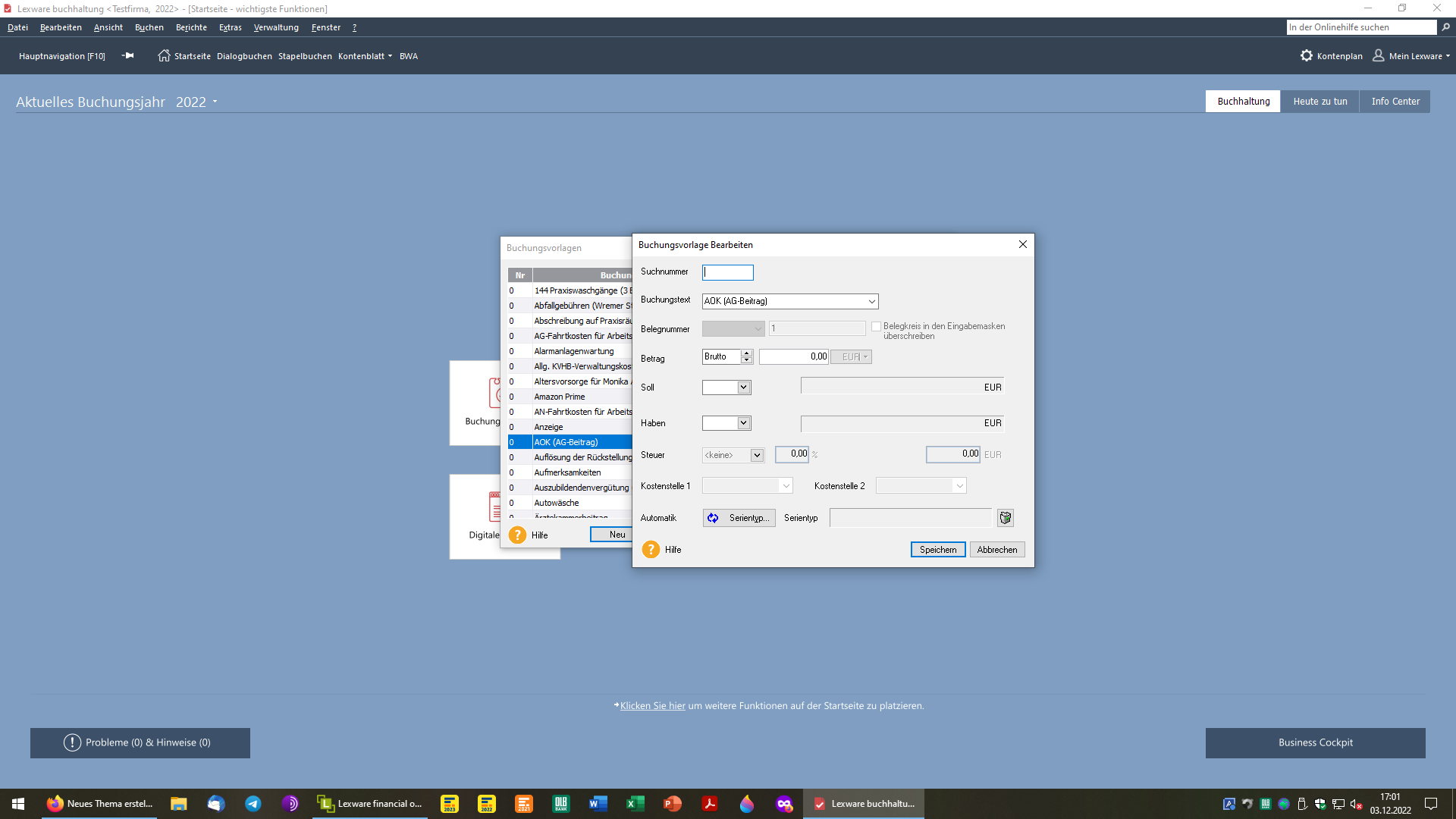Expand the Buchungstext dropdown
Screen dimensions: 1456x819
[x=871, y=302]
